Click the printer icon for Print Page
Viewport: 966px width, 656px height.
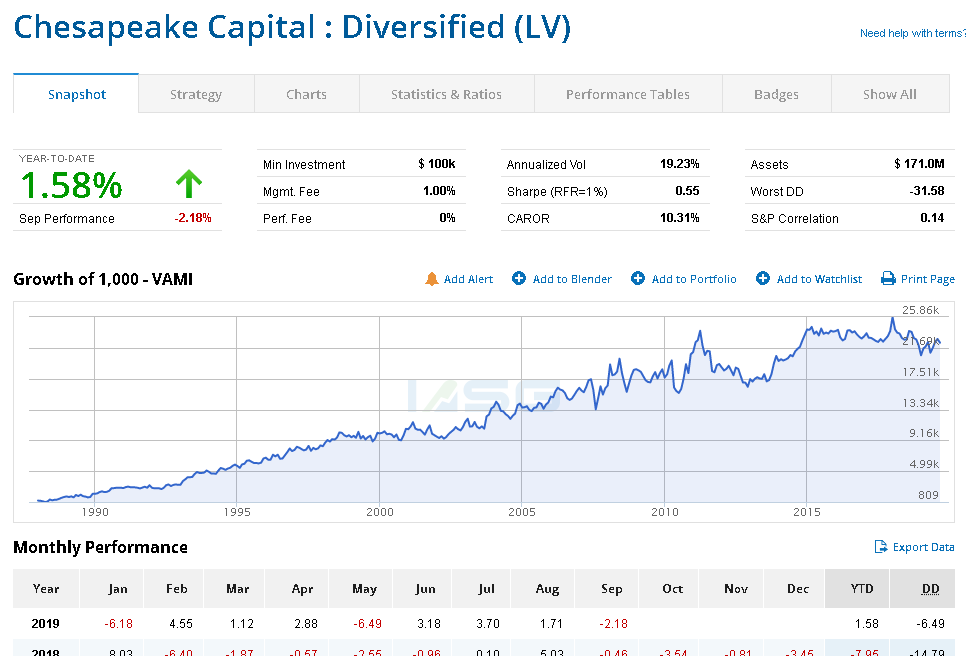888,278
